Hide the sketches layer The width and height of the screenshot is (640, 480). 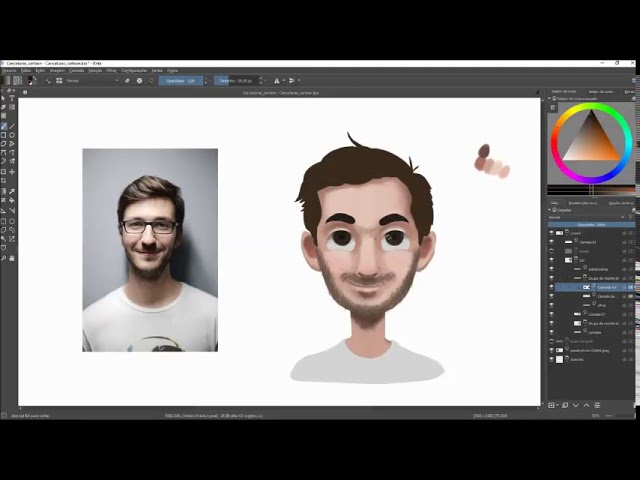[551, 359]
